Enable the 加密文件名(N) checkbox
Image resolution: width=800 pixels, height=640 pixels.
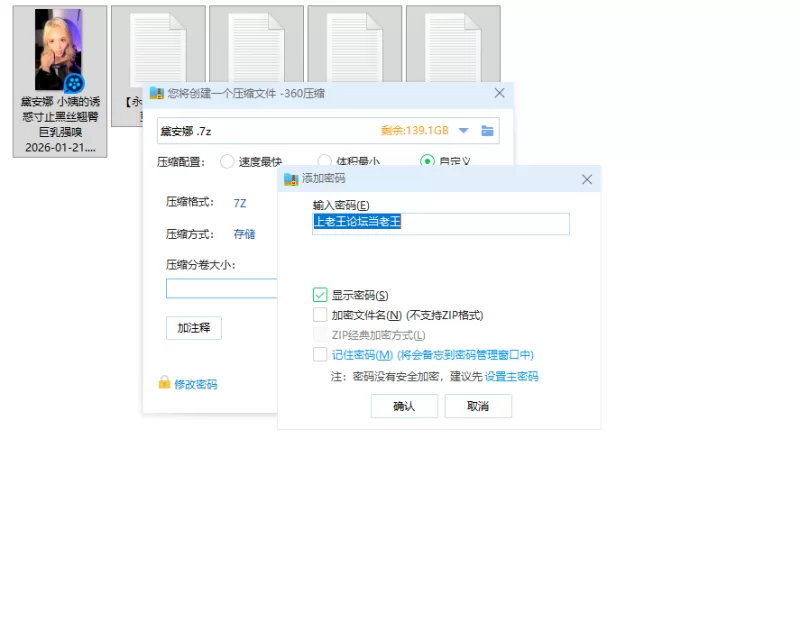[x=320, y=314]
